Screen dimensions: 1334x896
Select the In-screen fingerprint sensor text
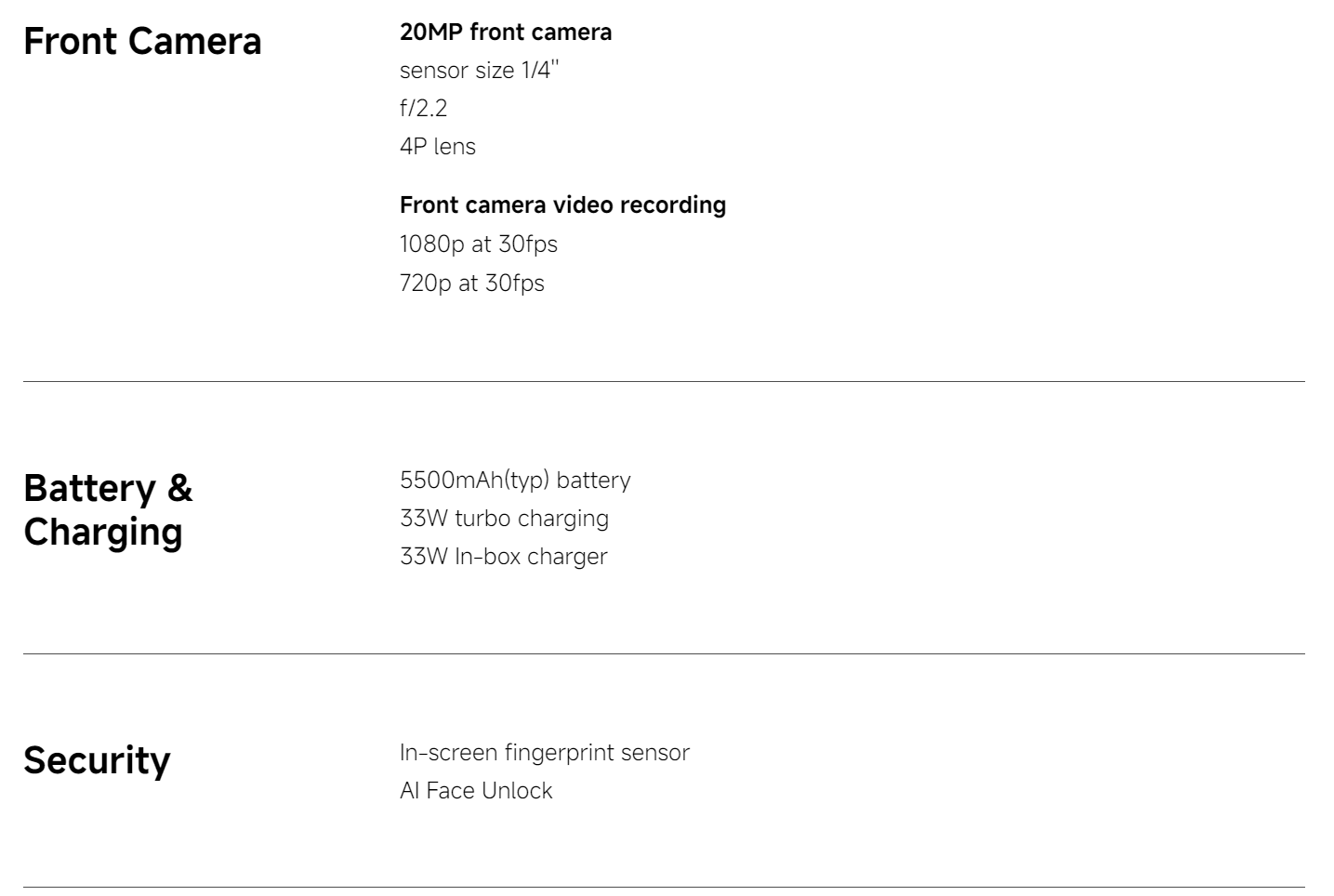click(544, 753)
